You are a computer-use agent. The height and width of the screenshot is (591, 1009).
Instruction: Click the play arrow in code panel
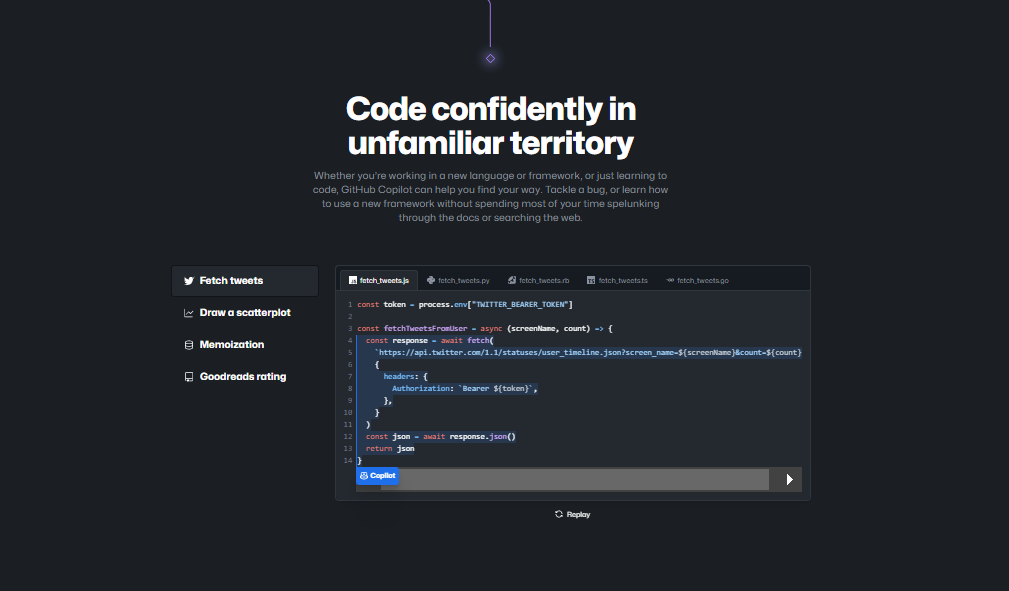click(790, 480)
